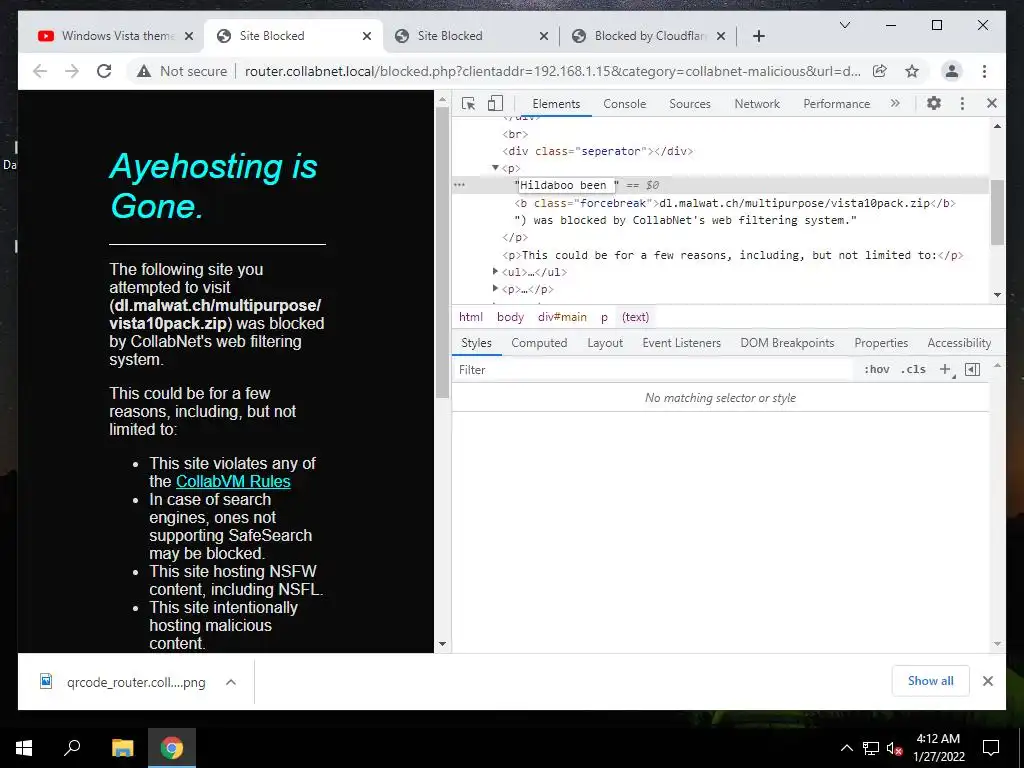Open the Properties tab
Viewport: 1024px width, 768px height.
[881, 343]
